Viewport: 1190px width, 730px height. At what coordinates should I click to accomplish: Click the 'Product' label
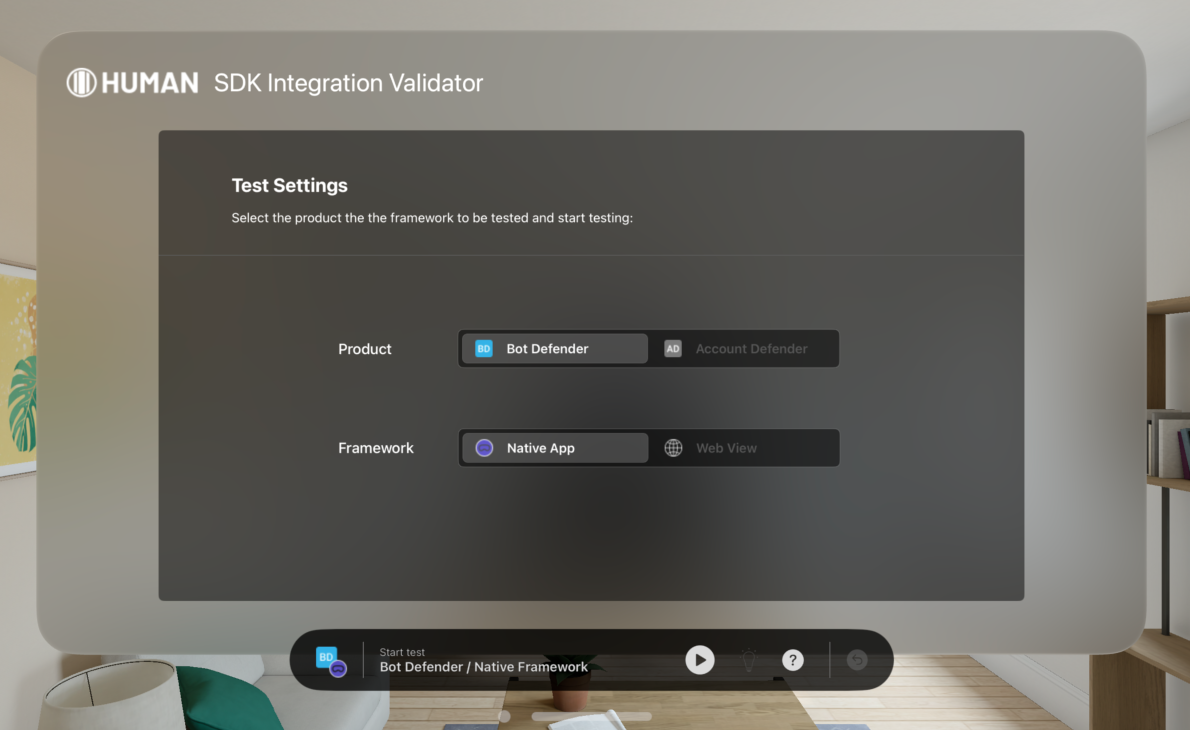tap(365, 349)
